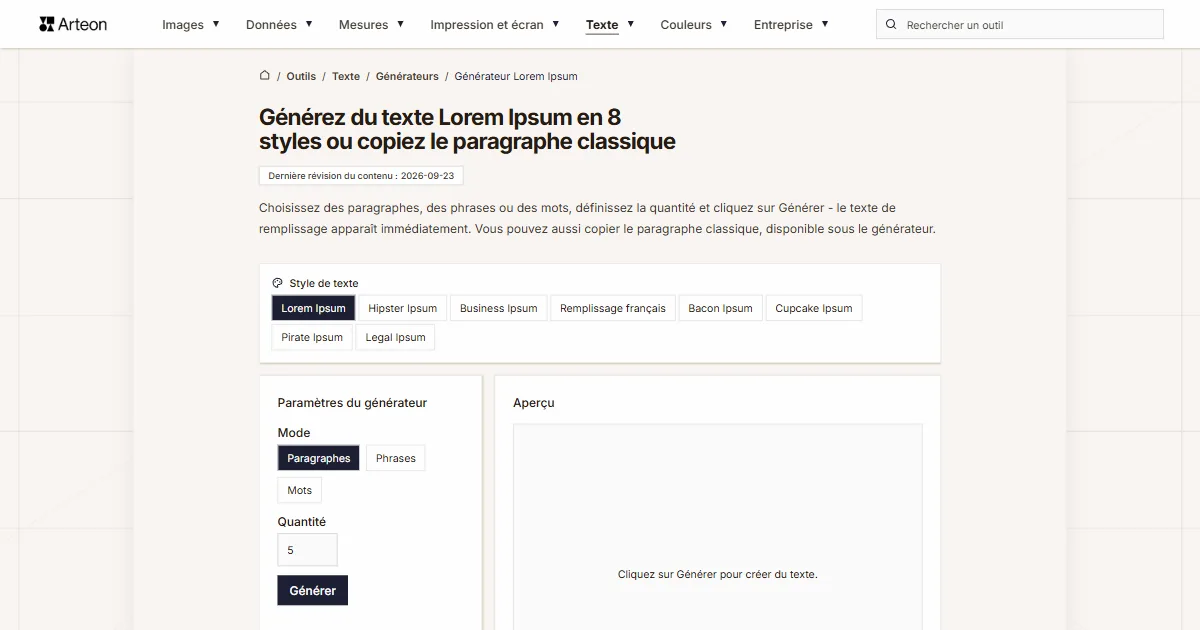Choose Mots mode
This screenshot has height=630, width=1200.
[x=300, y=490]
